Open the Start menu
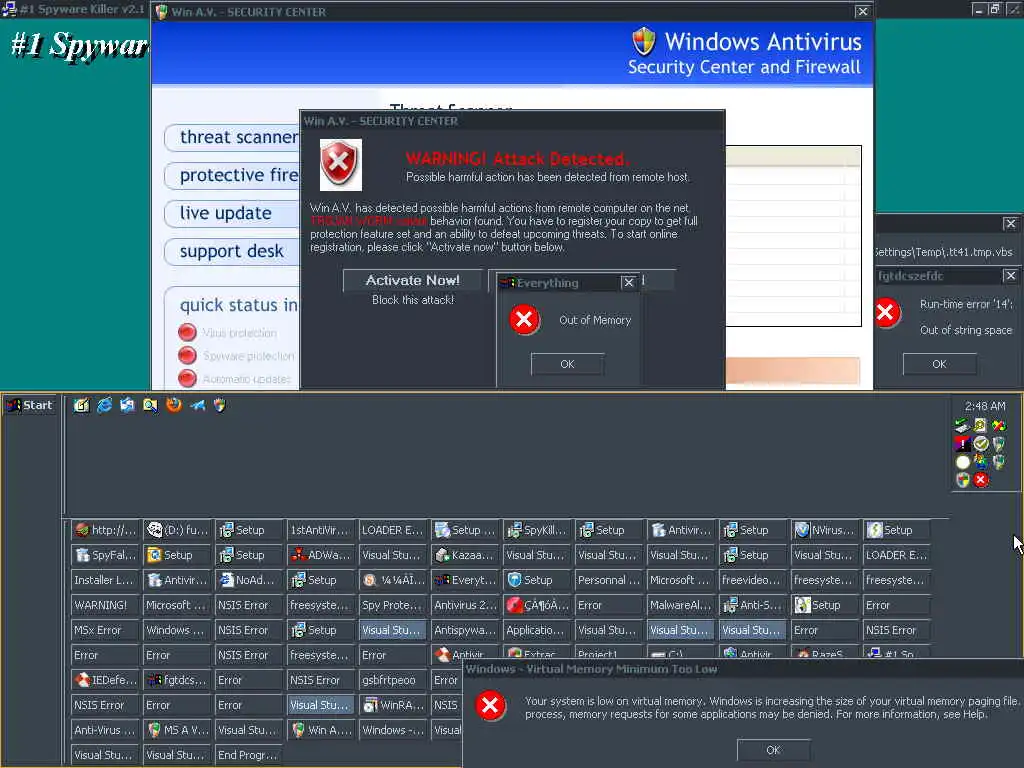1024x768 pixels. 30,406
